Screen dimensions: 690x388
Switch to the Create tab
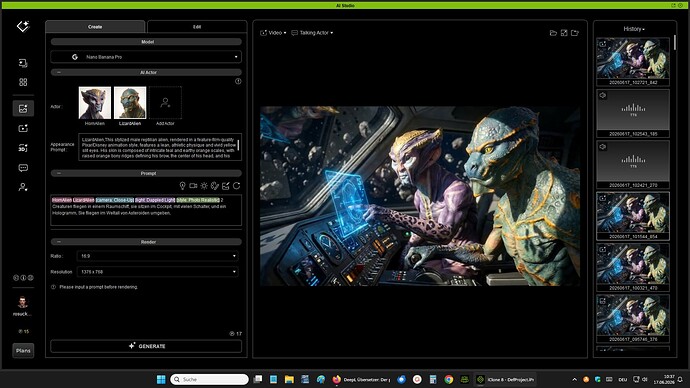95,27
